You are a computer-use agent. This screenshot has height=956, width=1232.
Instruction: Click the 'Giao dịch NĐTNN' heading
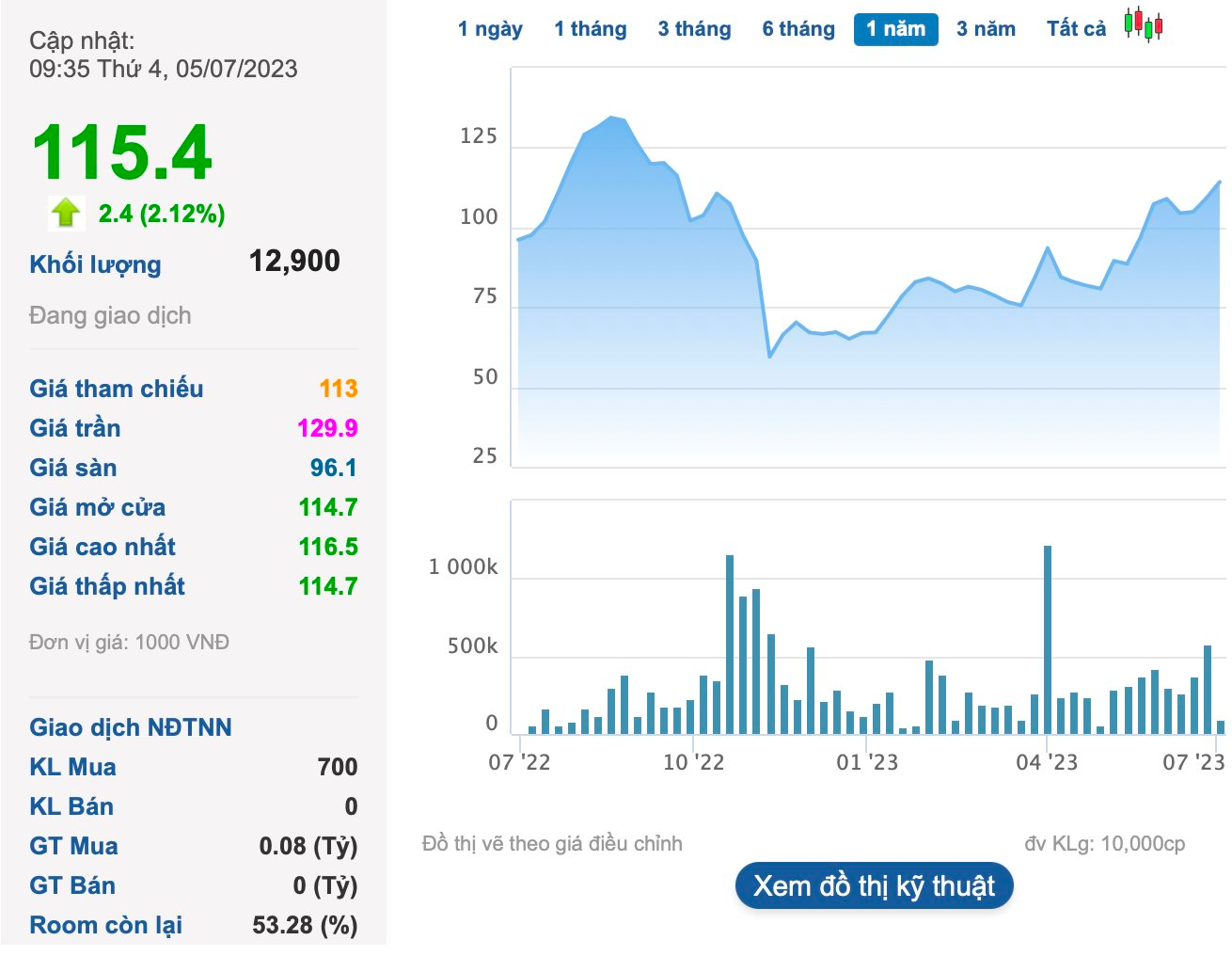tap(131, 727)
